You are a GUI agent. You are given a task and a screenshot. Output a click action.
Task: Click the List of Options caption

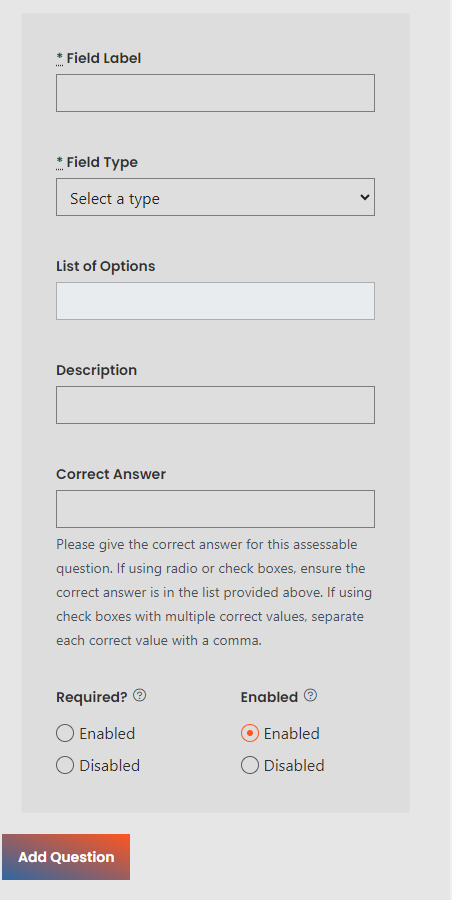pos(106,266)
